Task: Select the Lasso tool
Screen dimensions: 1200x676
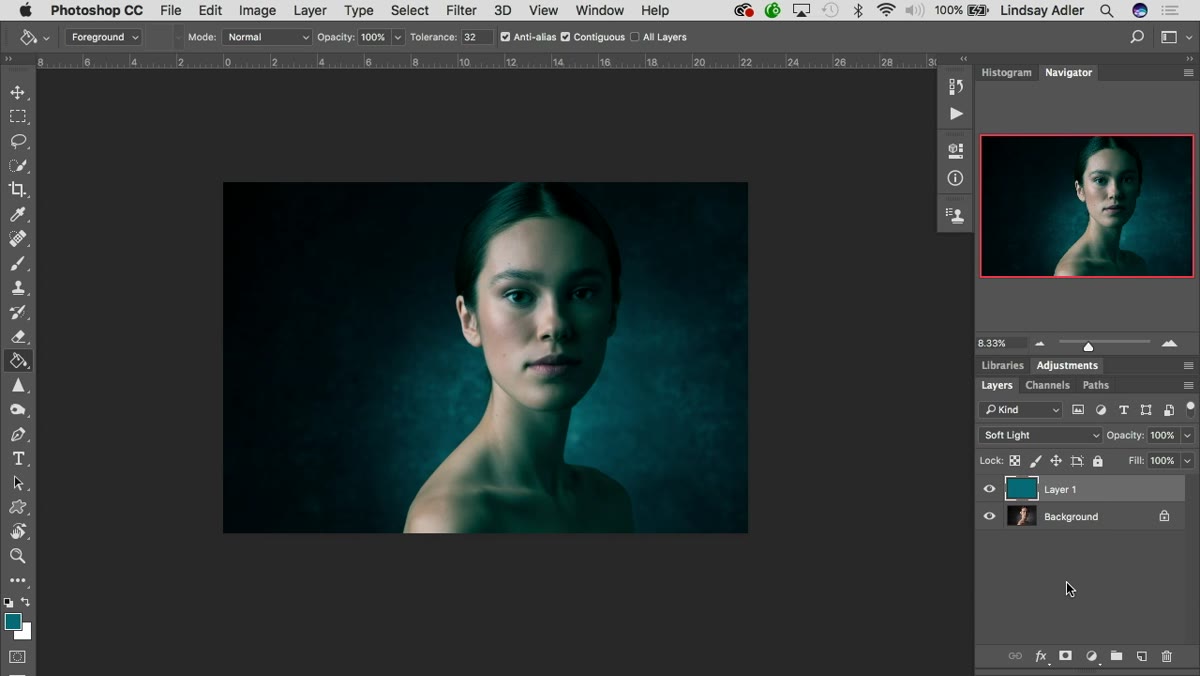Action: click(18, 141)
